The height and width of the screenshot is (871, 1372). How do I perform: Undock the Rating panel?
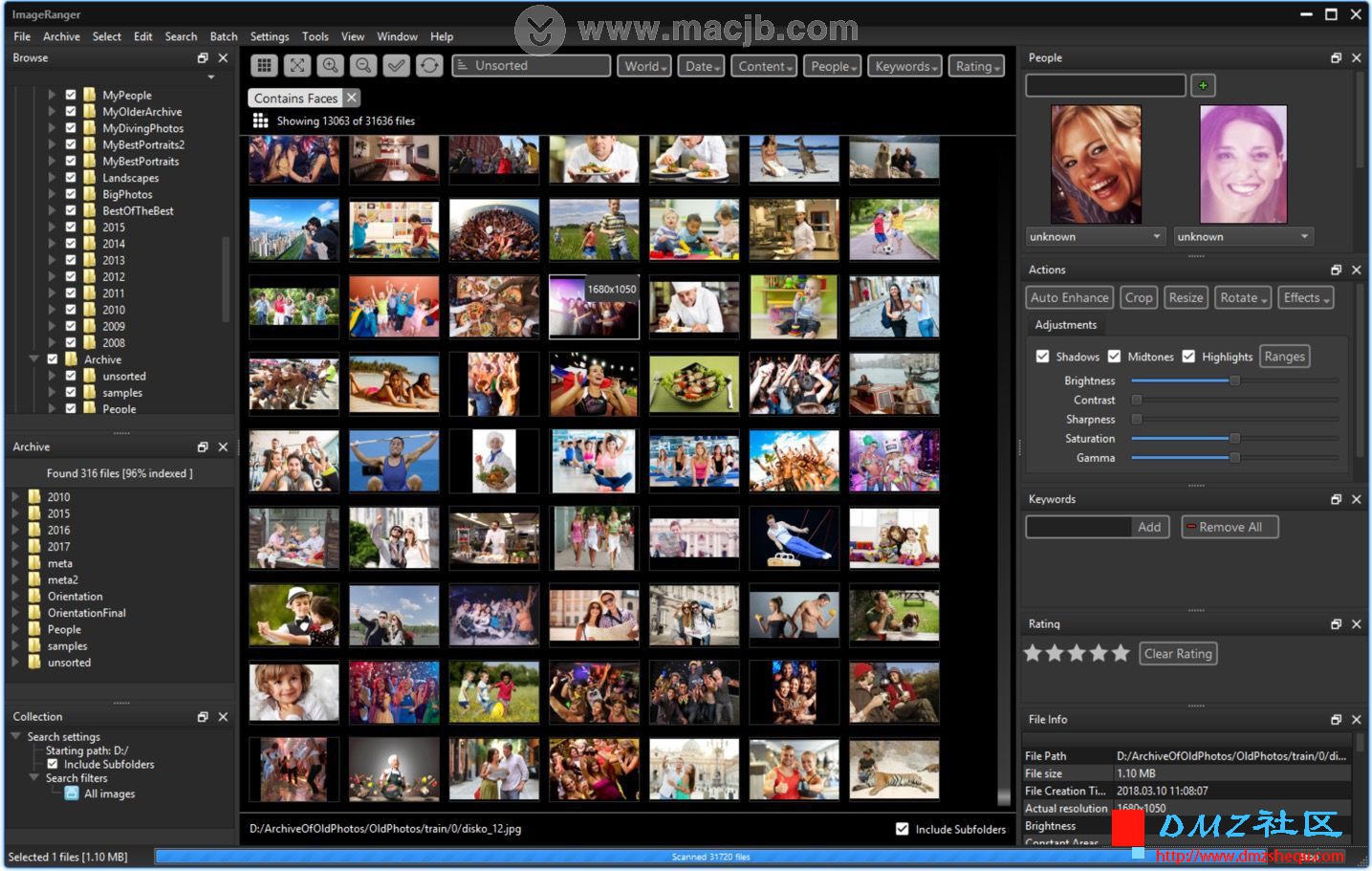1336,623
